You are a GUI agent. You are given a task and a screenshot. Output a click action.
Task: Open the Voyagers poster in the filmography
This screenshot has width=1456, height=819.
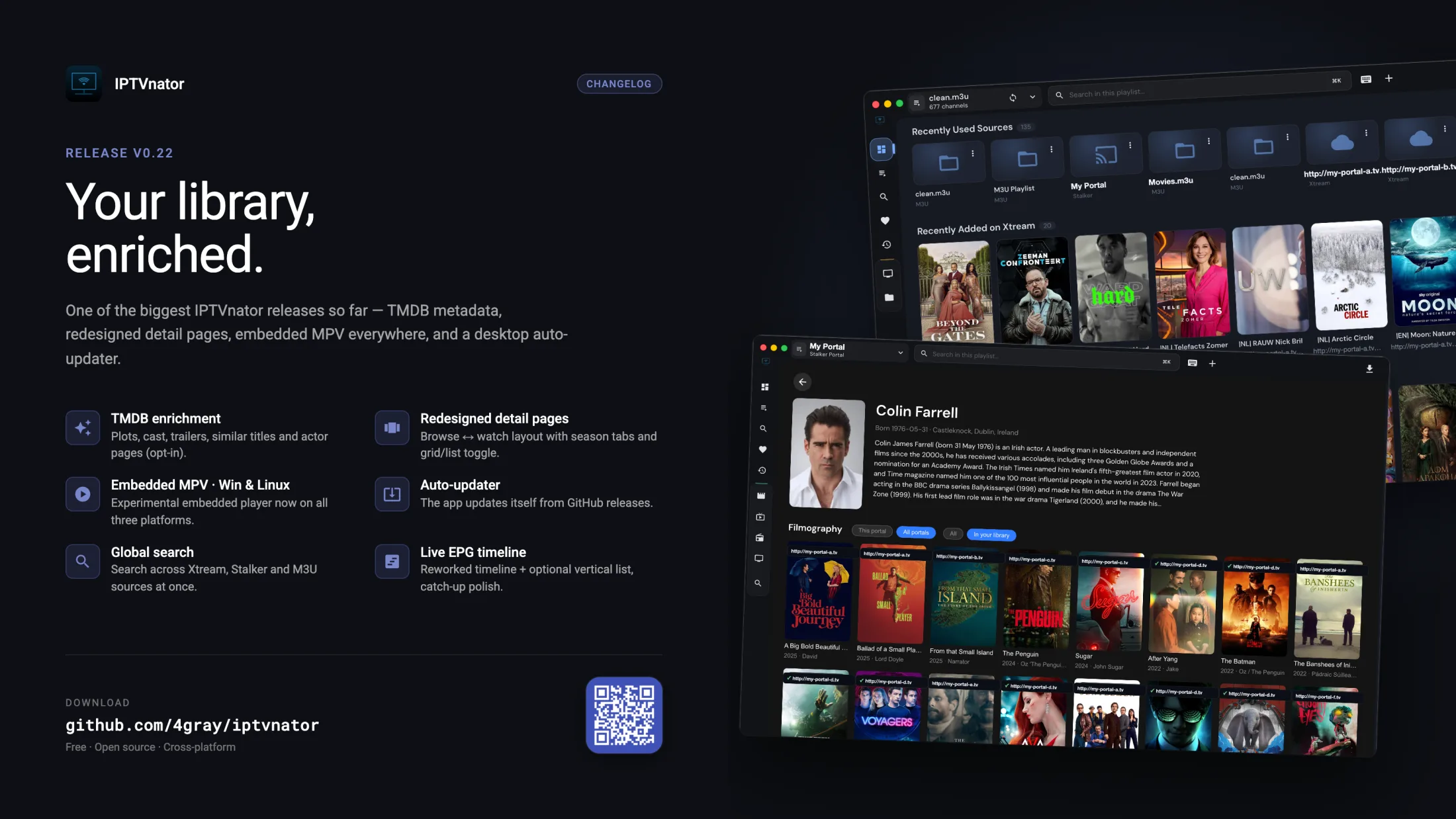(x=887, y=705)
